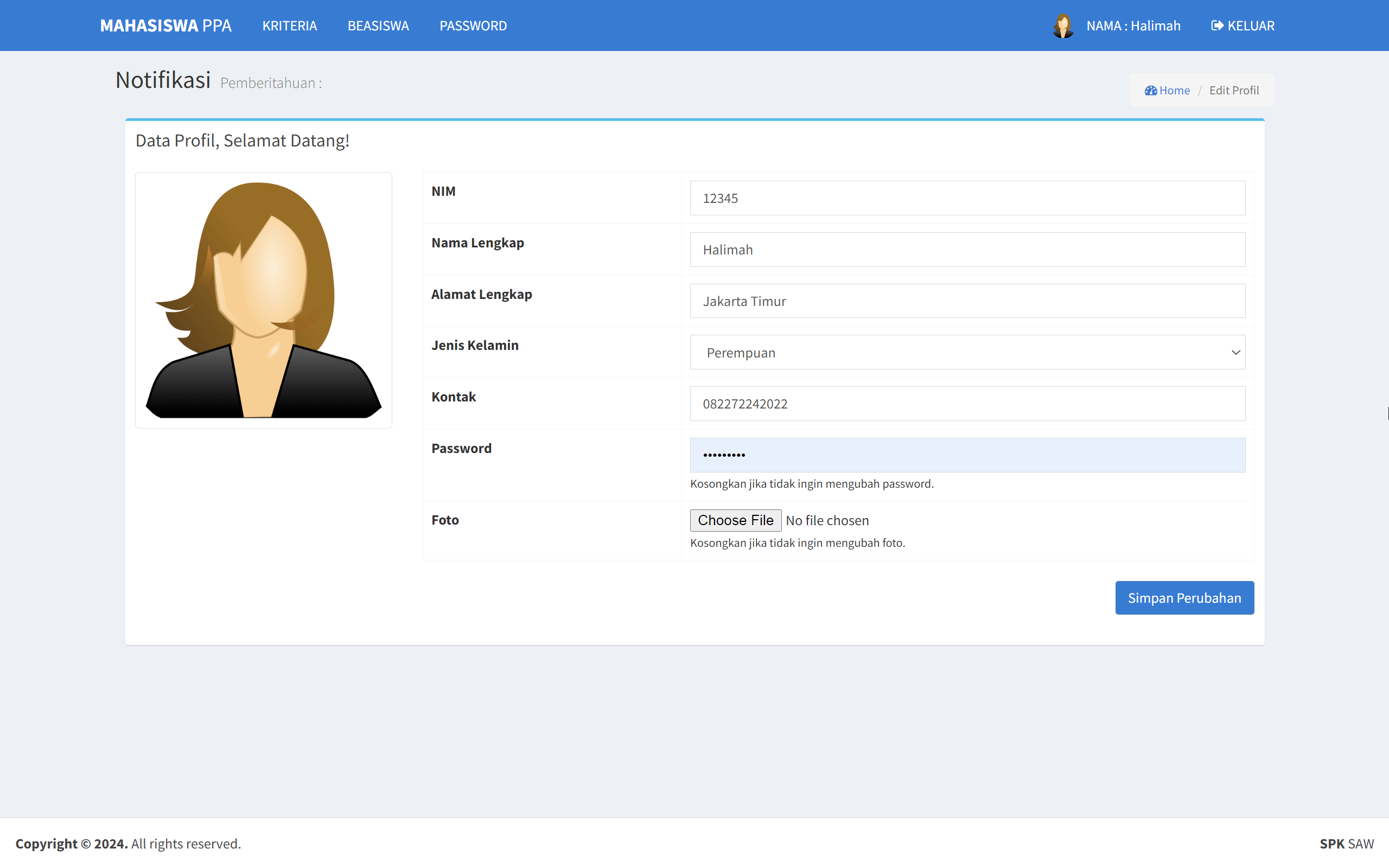1389x868 pixels.
Task: Click KELUAR to log out
Action: pos(1242,25)
